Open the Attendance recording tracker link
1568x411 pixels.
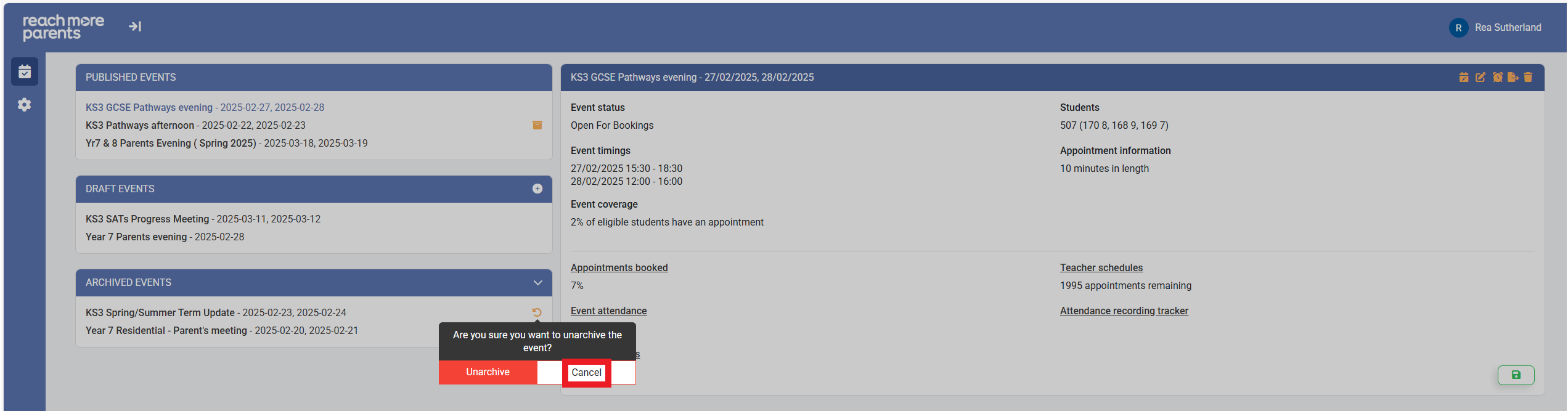tap(1124, 311)
